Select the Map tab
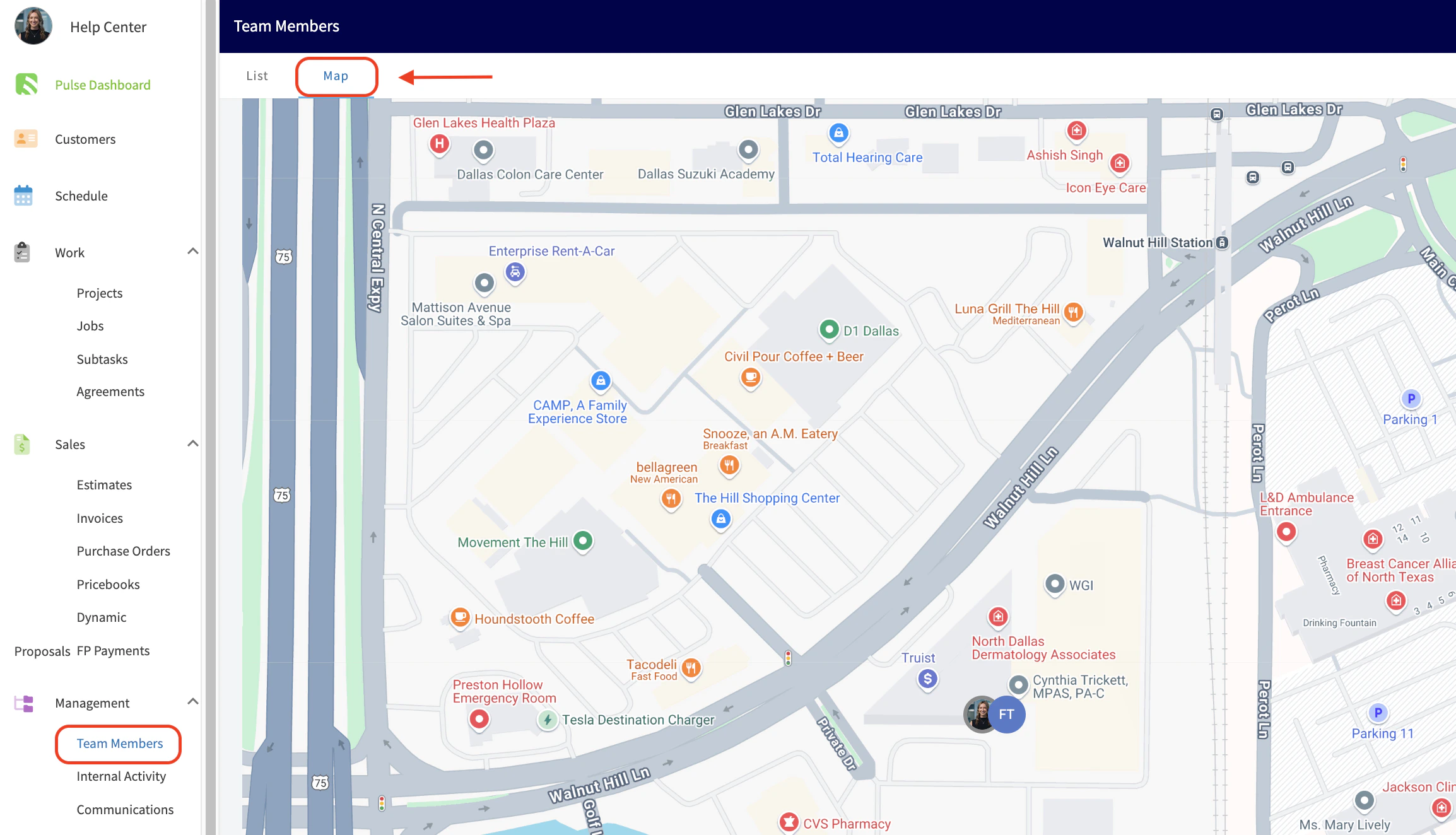The image size is (1456, 835). (x=336, y=76)
